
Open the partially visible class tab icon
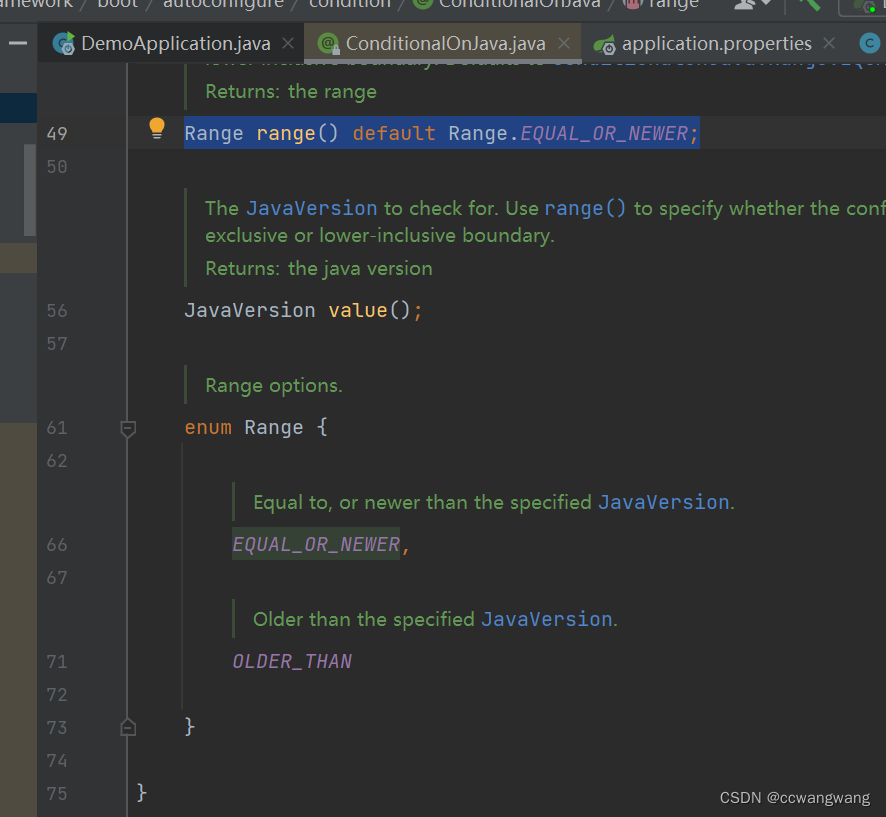pos(870,43)
